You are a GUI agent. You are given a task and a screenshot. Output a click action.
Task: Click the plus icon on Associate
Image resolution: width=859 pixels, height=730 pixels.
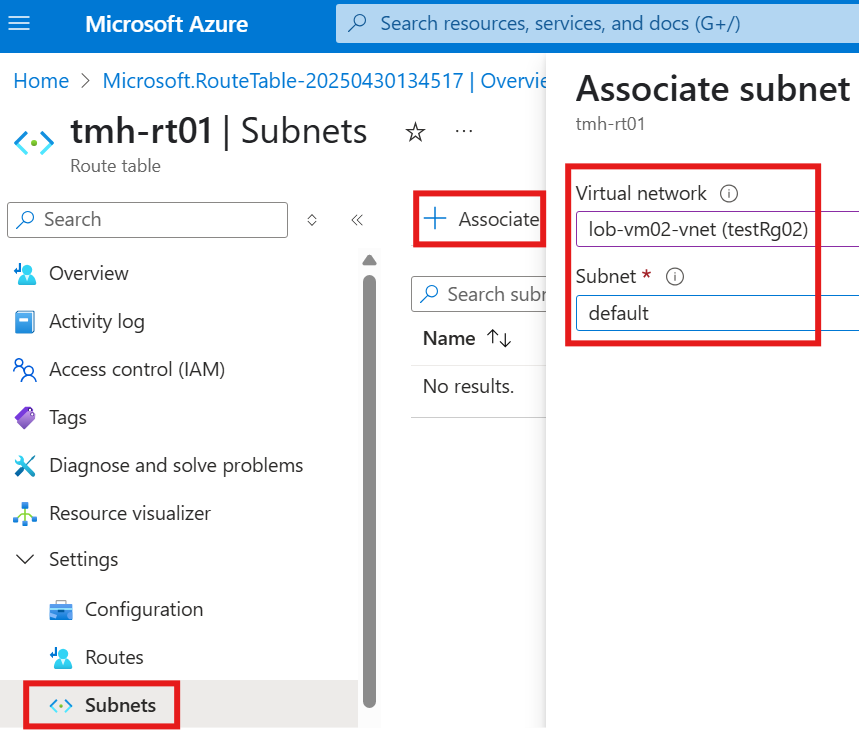click(x=435, y=219)
